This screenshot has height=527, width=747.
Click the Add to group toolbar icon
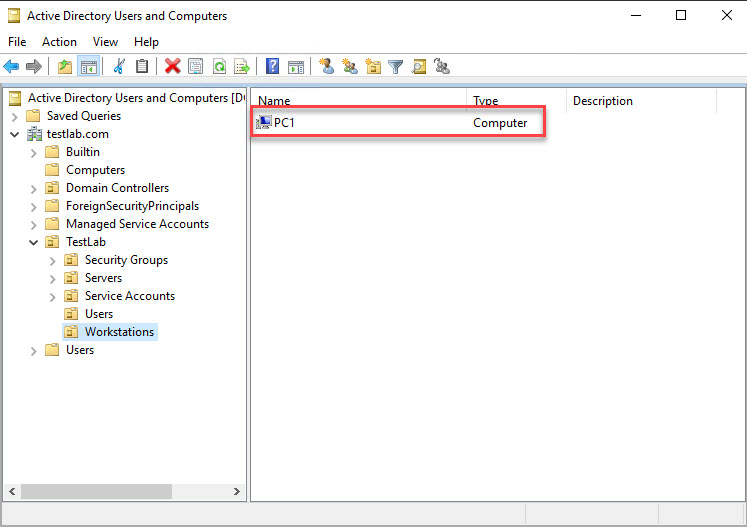pos(442,66)
